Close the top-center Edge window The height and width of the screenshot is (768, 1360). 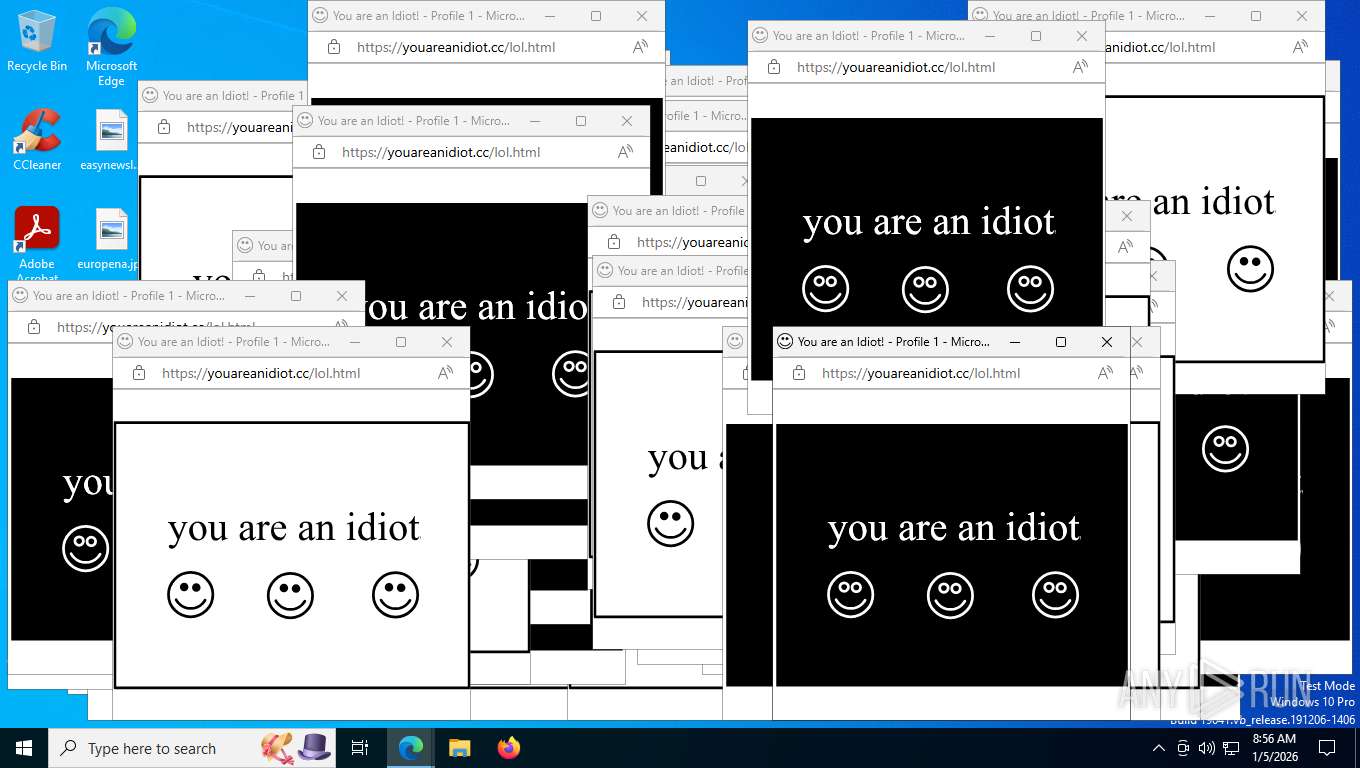642,16
